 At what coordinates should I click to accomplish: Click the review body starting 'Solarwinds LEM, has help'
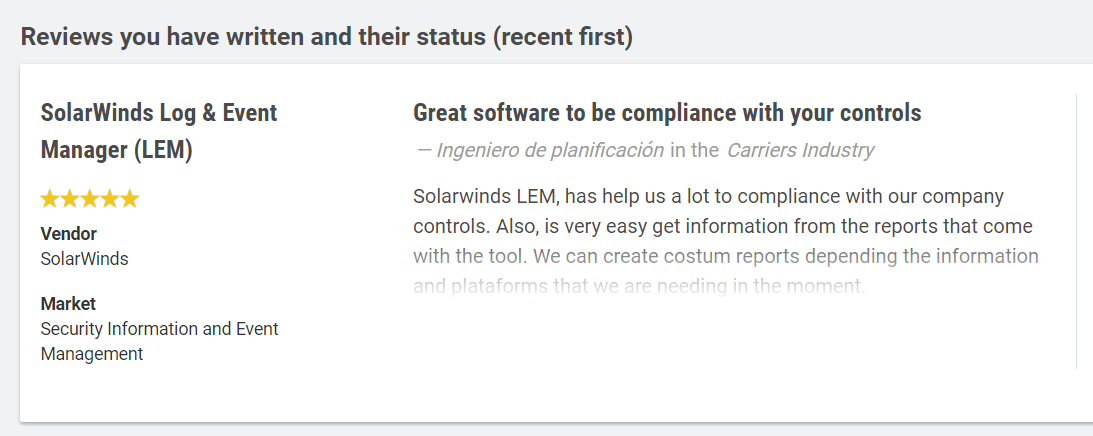[708, 196]
